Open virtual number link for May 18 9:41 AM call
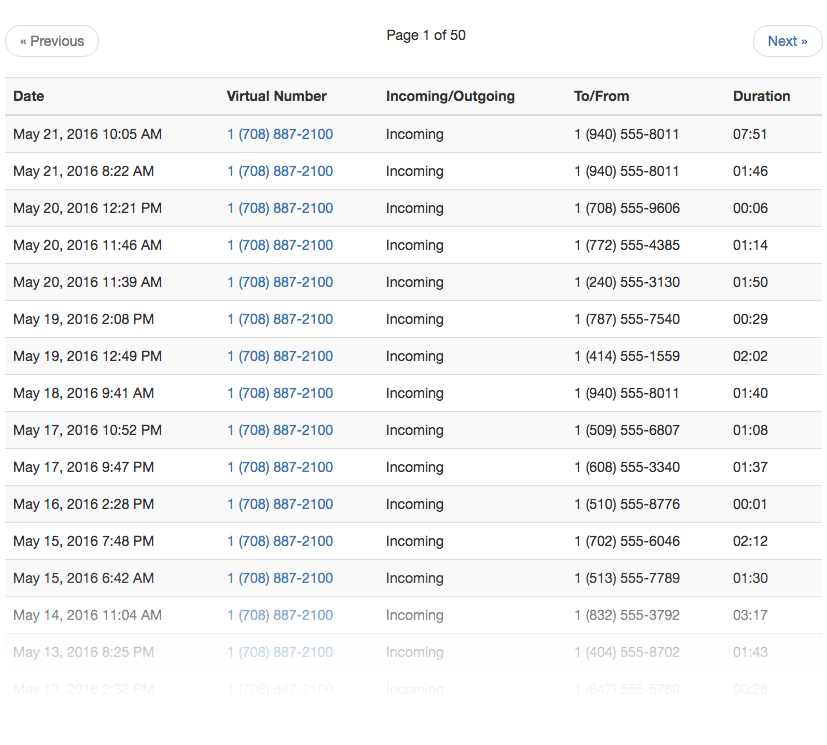 280,393
